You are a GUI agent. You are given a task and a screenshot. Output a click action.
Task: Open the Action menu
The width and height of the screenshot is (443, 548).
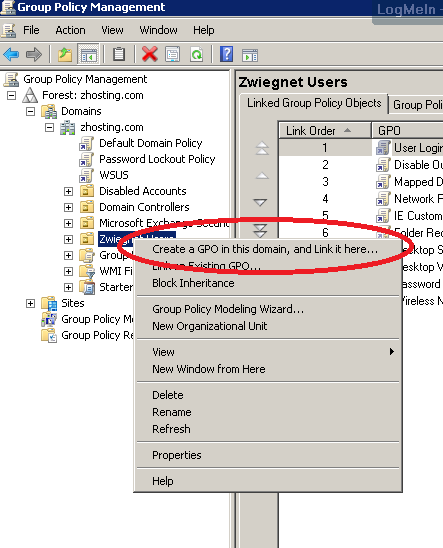70,30
